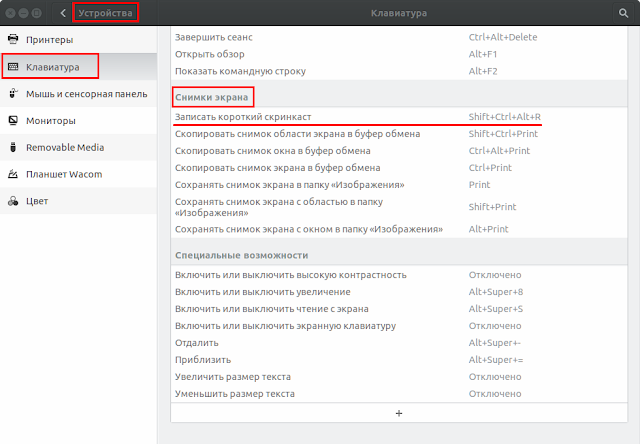Edit the Открыть обзор shortcut
Screen dimensions: 640x444
point(399,54)
